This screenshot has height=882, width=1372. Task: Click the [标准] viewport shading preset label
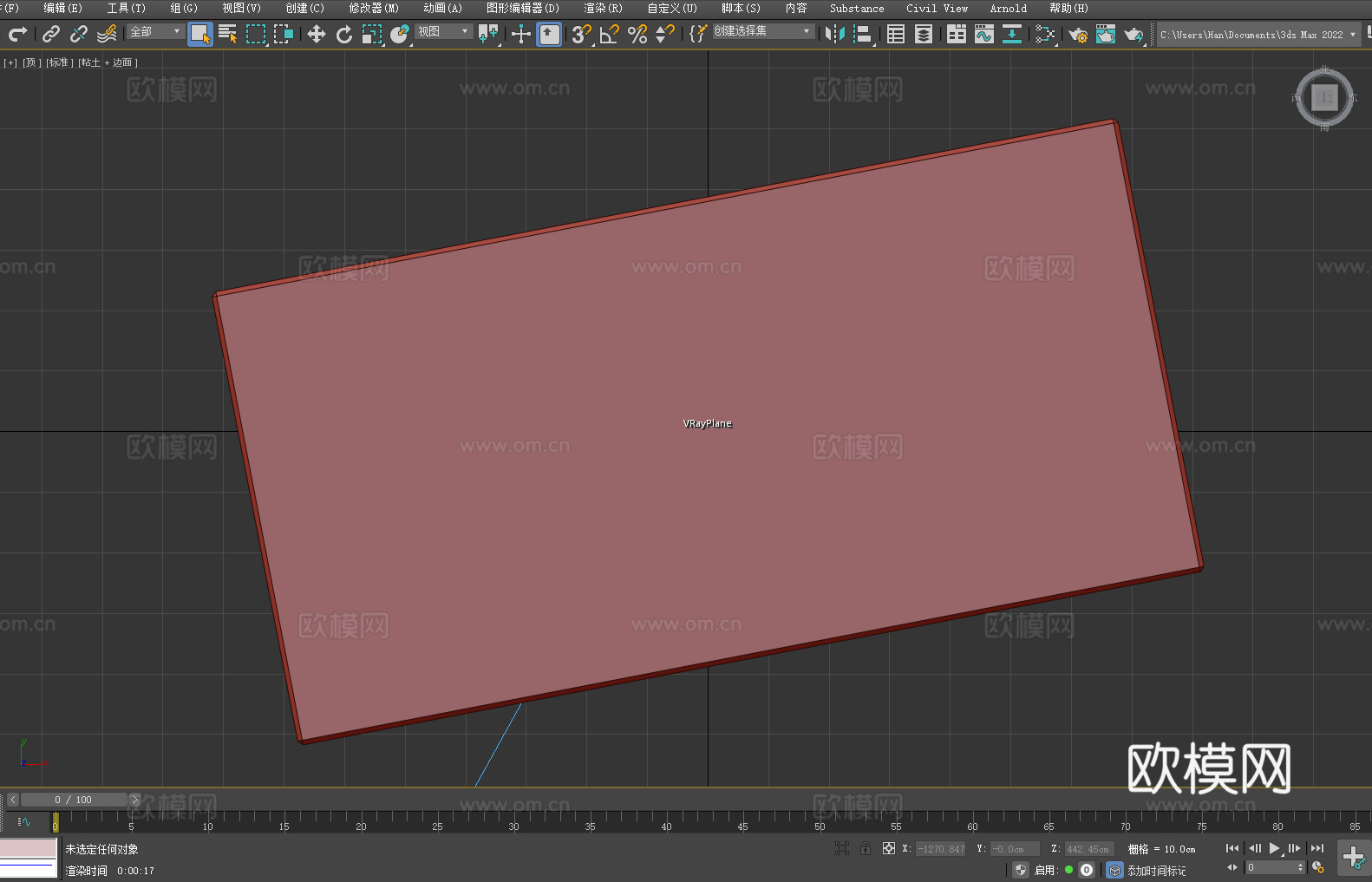60,62
